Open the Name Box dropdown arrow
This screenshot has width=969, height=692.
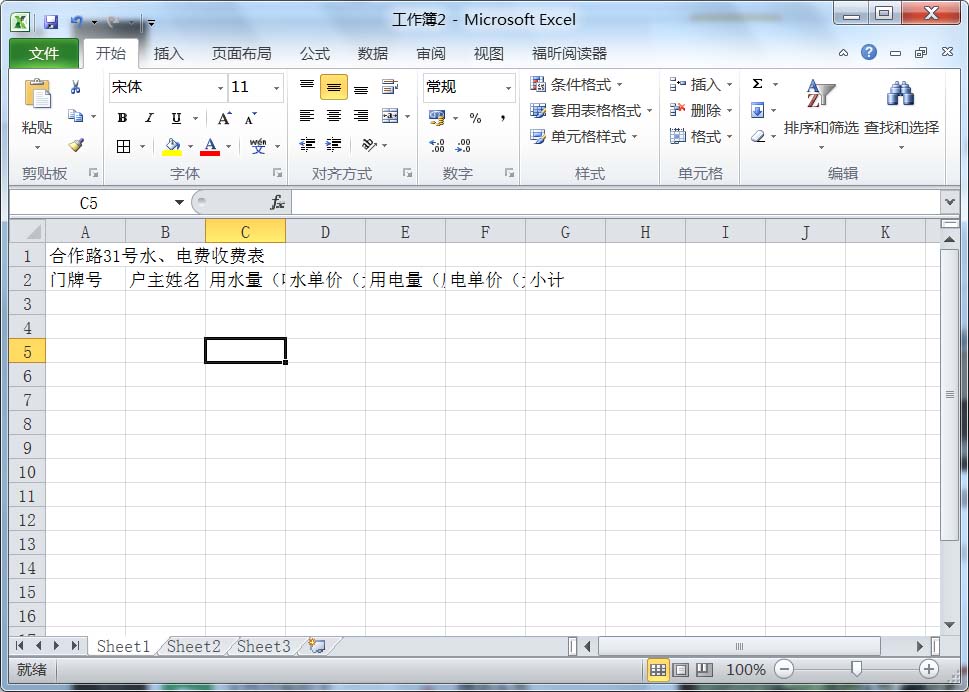[179, 203]
